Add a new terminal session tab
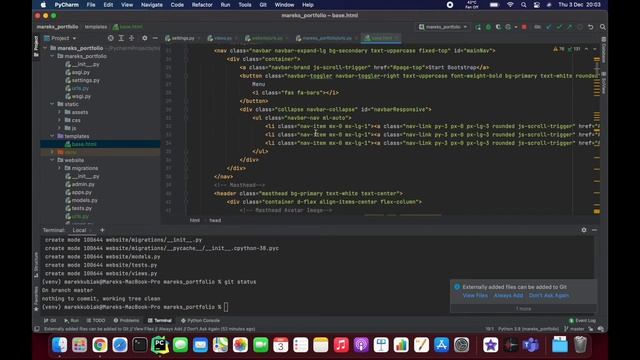This screenshot has height=360, width=640. coord(102,230)
